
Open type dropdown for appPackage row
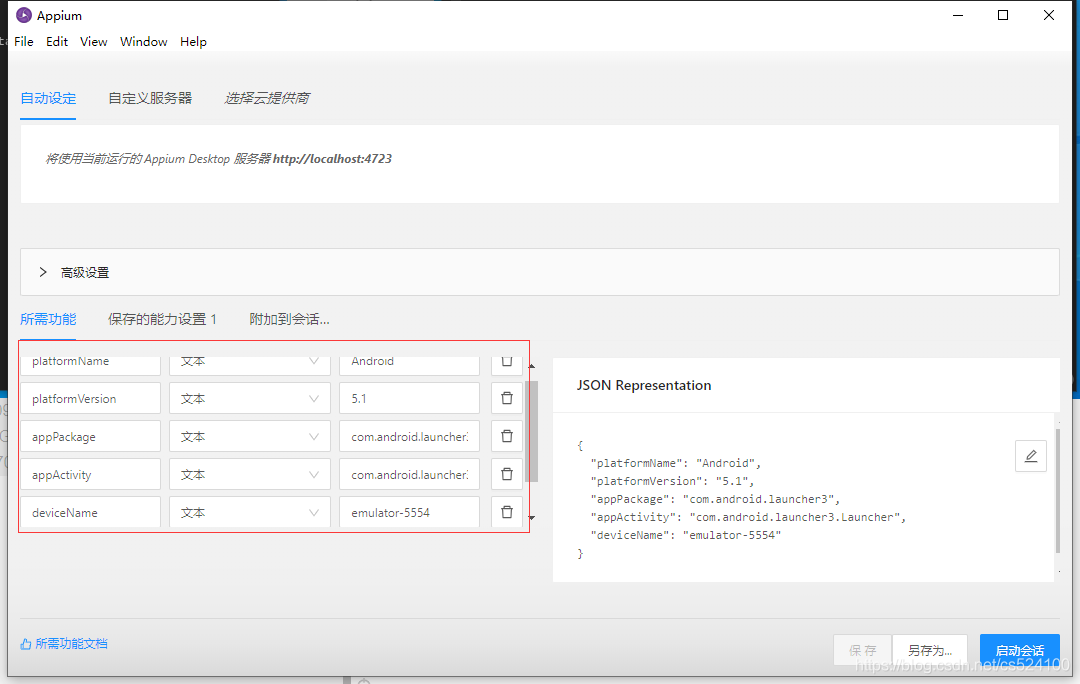pos(249,436)
